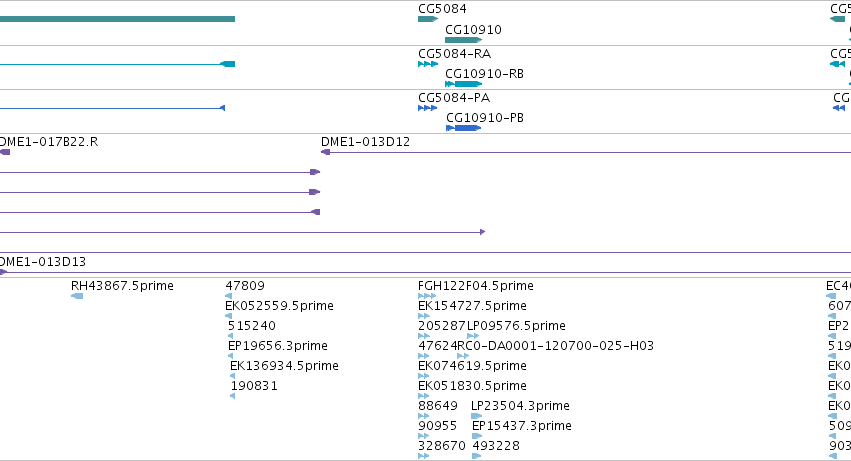Click the CG10910-PB protein glyph

463,128
